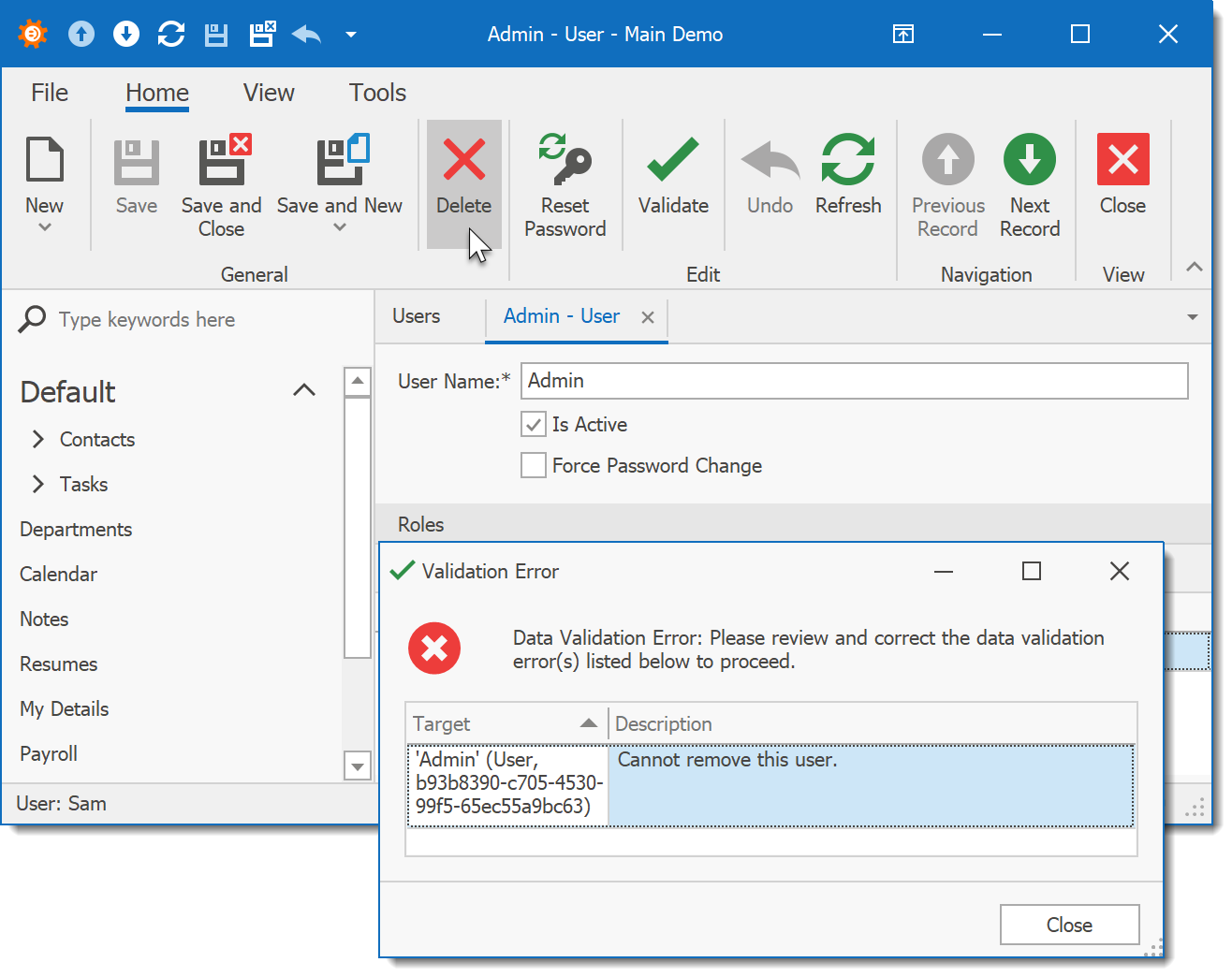Click Close button in Validation Error dialog

(1069, 926)
